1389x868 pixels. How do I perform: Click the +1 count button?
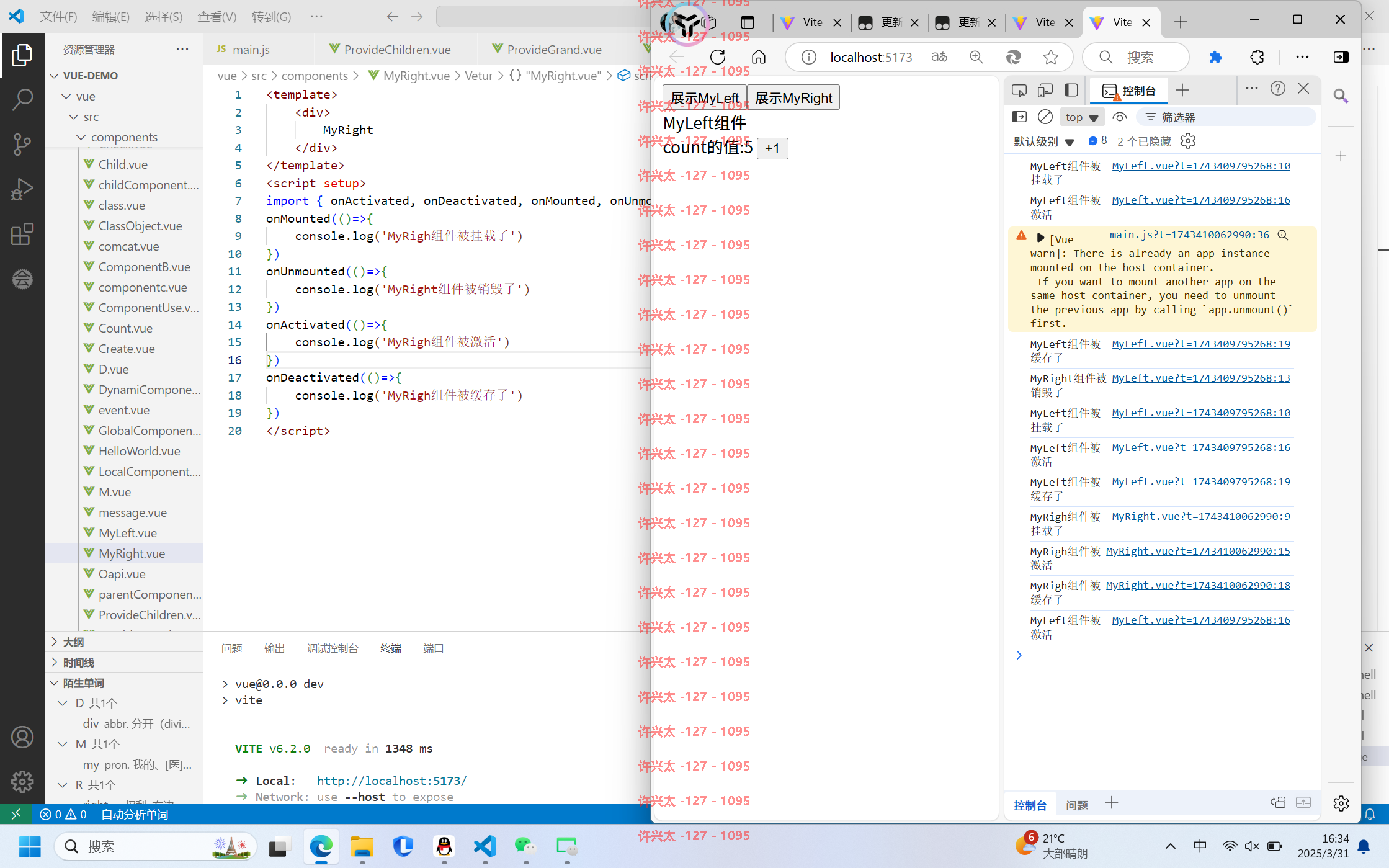(772, 148)
